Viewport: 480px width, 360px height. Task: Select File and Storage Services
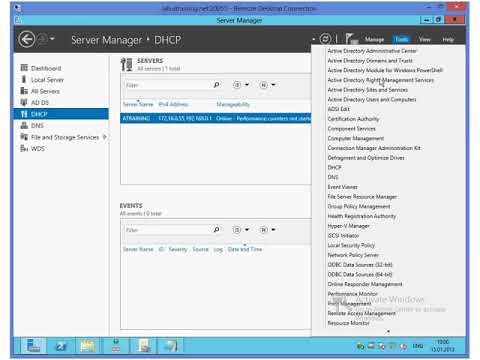pyautogui.click(x=65, y=137)
